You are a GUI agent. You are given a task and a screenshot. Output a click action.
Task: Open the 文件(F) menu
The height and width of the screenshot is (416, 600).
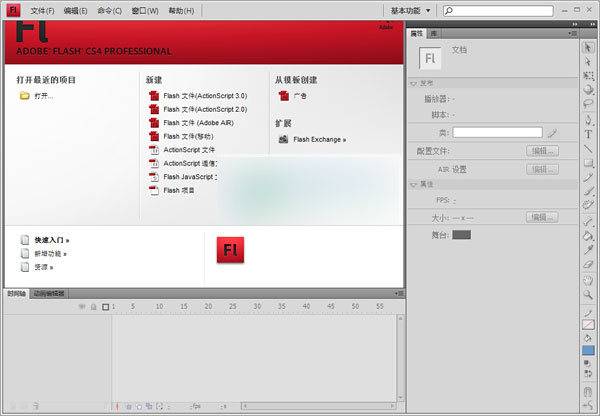point(42,11)
